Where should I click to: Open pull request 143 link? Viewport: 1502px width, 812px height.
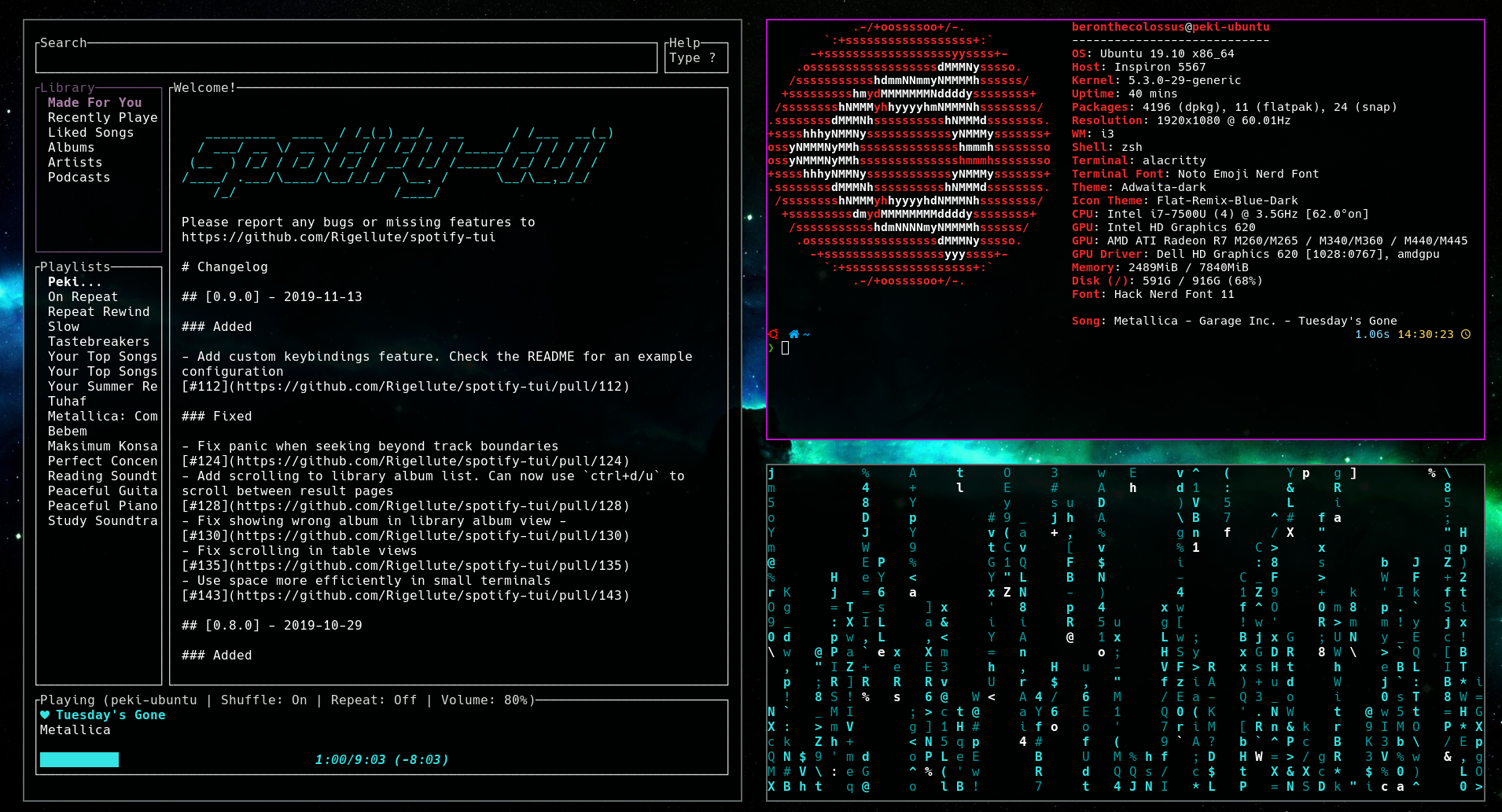click(406, 596)
